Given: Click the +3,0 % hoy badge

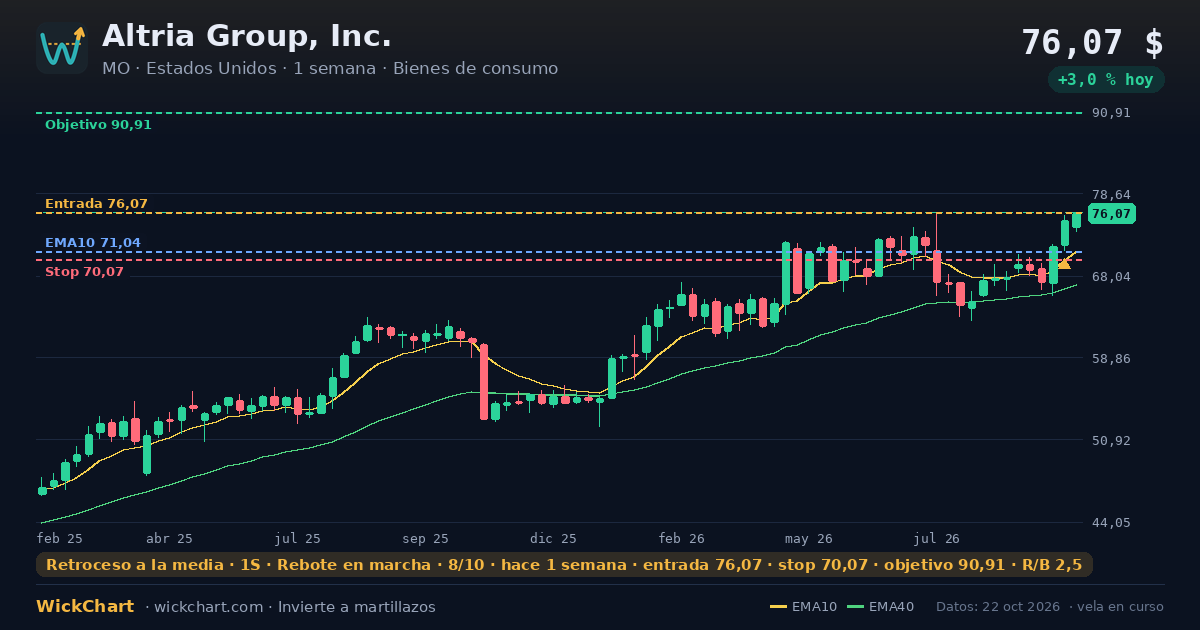Looking at the screenshot, I should [1105, 80].
